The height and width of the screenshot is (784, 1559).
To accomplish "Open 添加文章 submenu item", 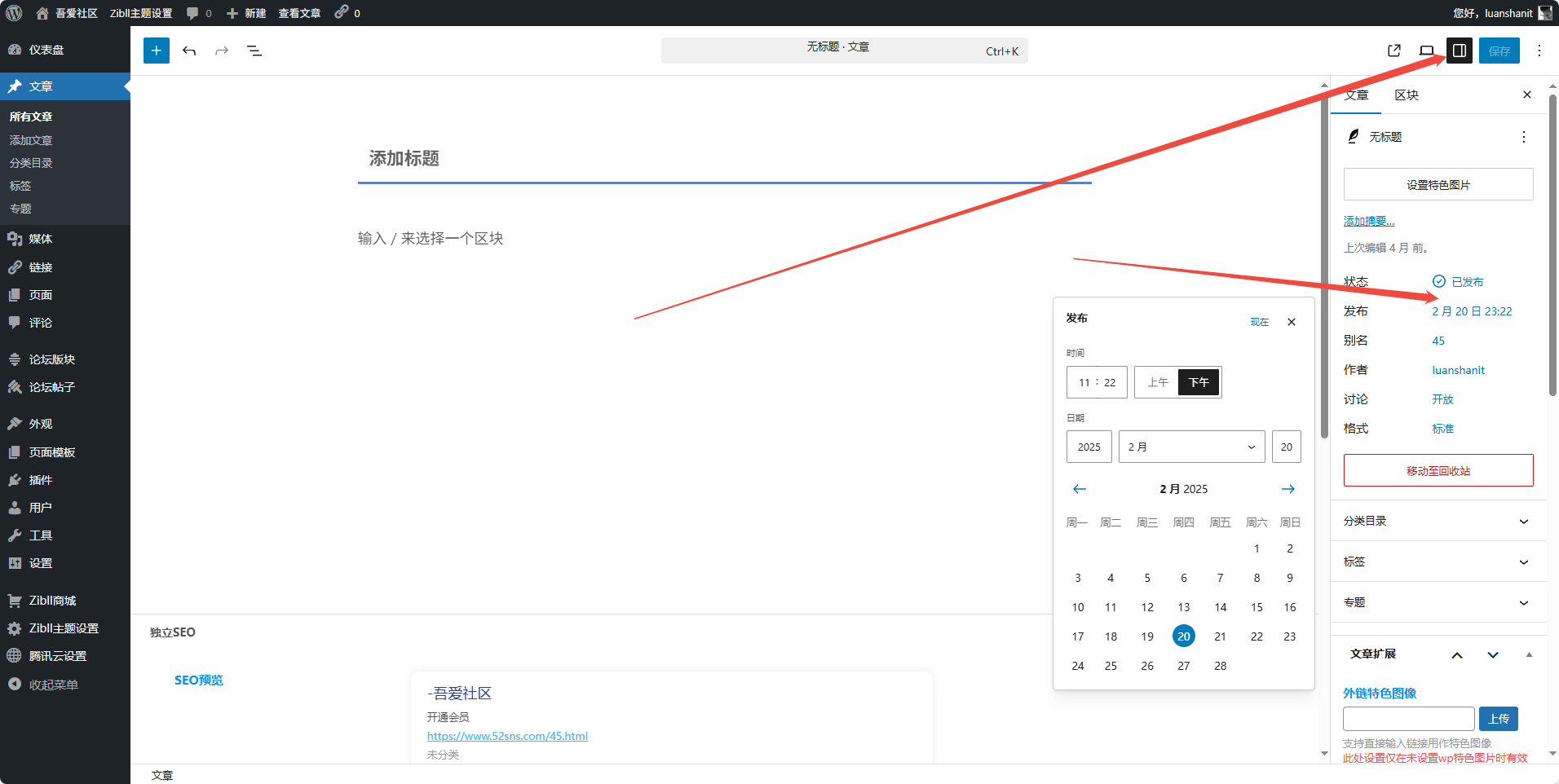I will [x=31, y=140].
